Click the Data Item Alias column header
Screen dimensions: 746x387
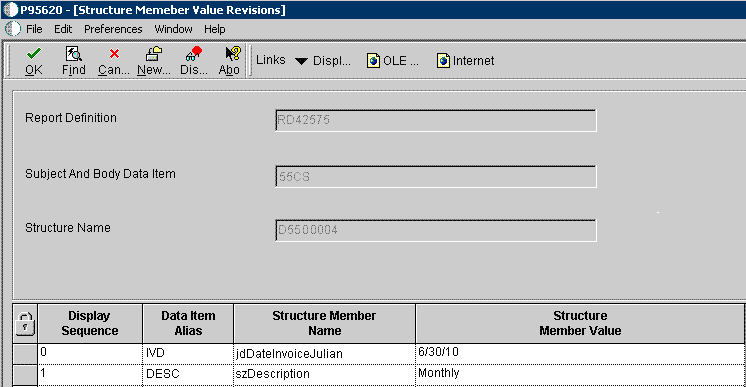pyautogui.click(x=188, y=323)
